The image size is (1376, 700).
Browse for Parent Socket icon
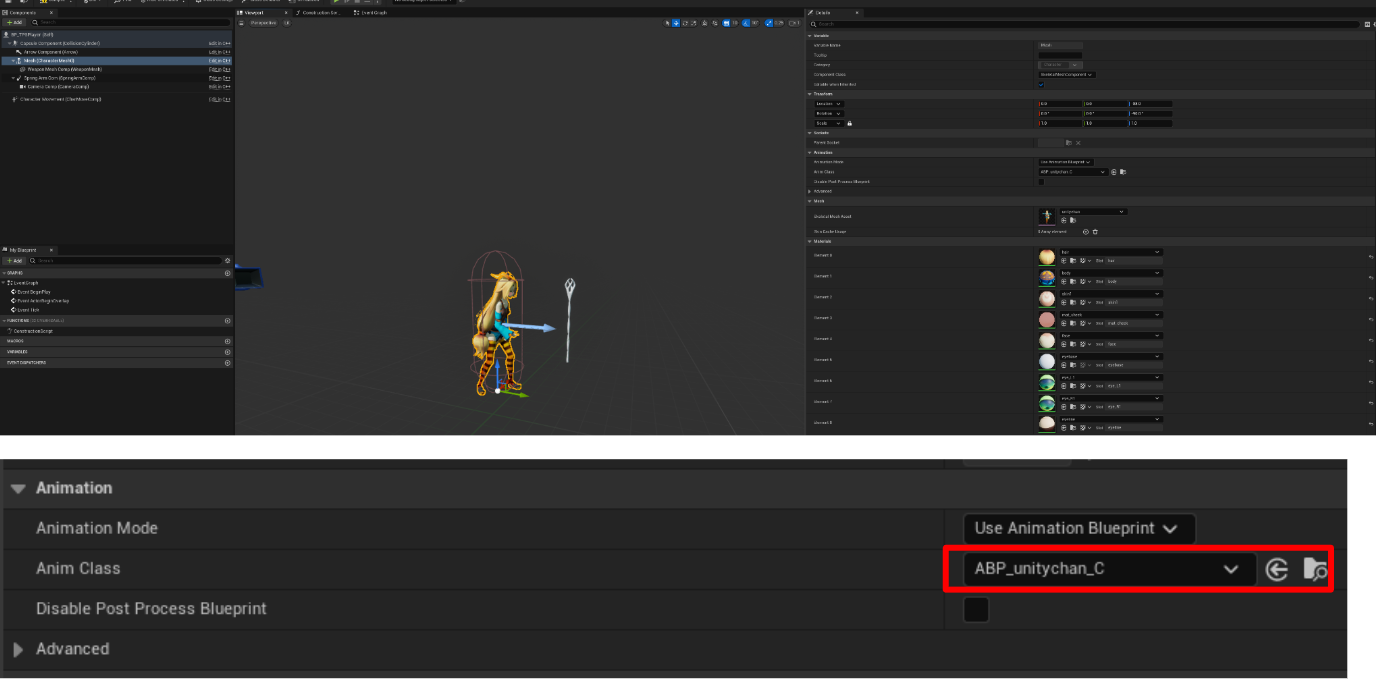pos(1068,143)
